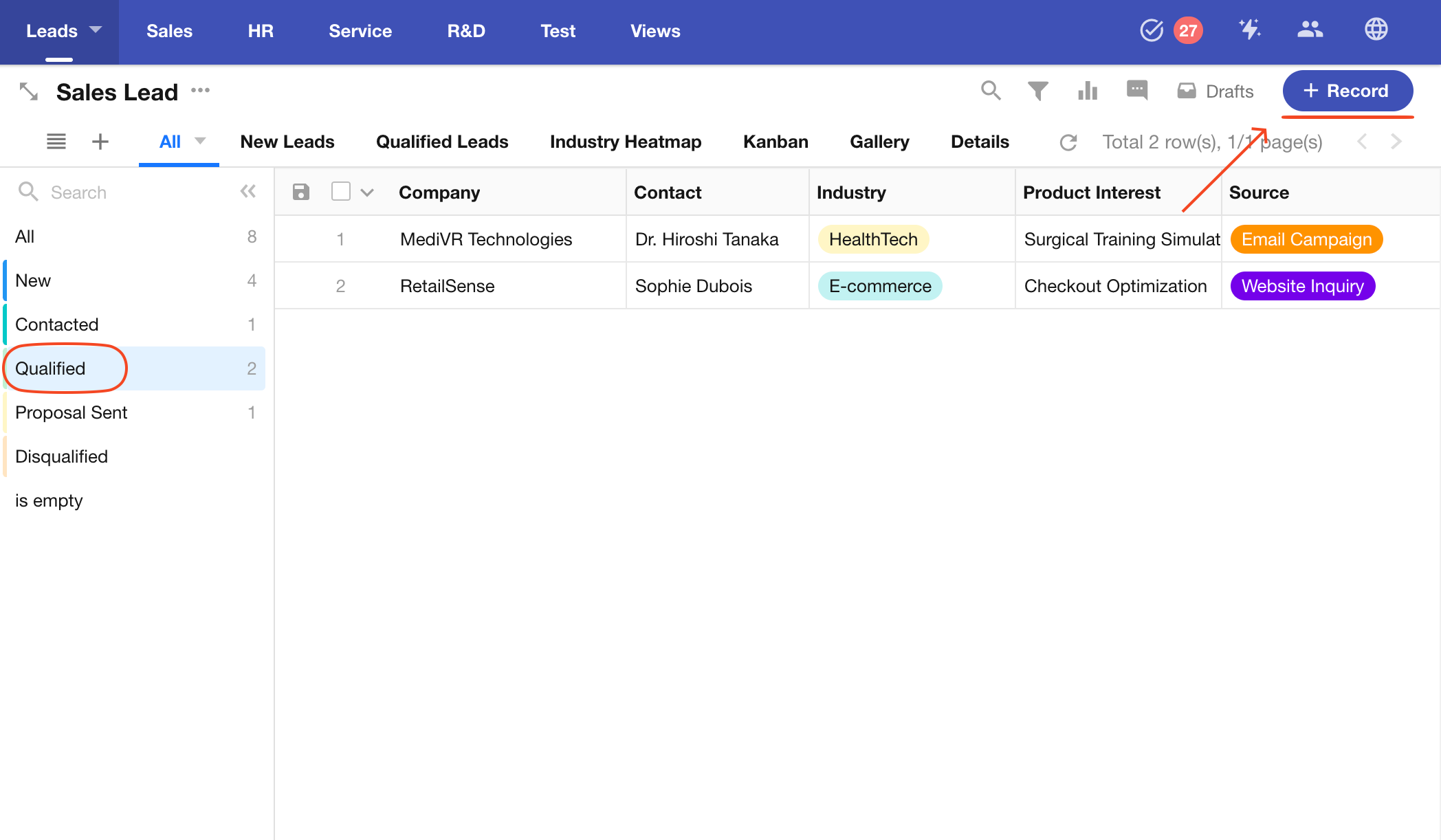Open the AI sparkle lightning icon
The width and height of the screenshot is (1441, 840).
(x=1249, y=30)
